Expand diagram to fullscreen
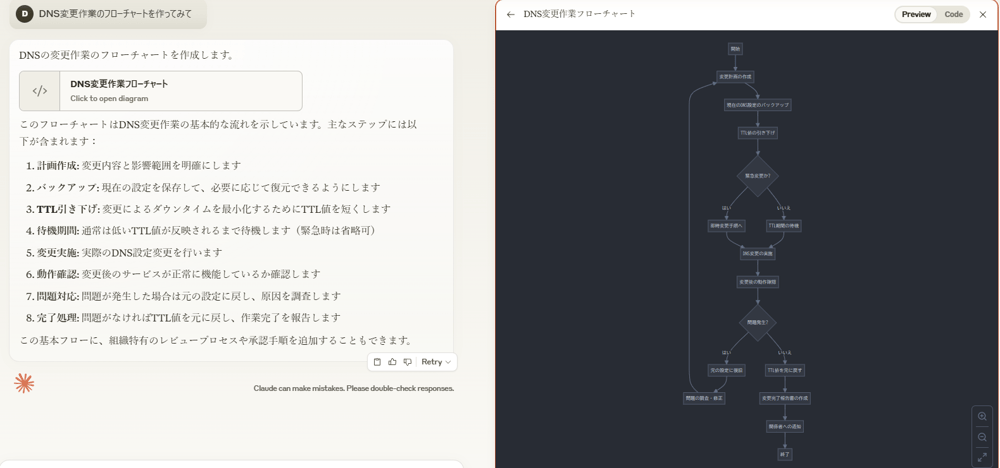 (x=982, y=458)
